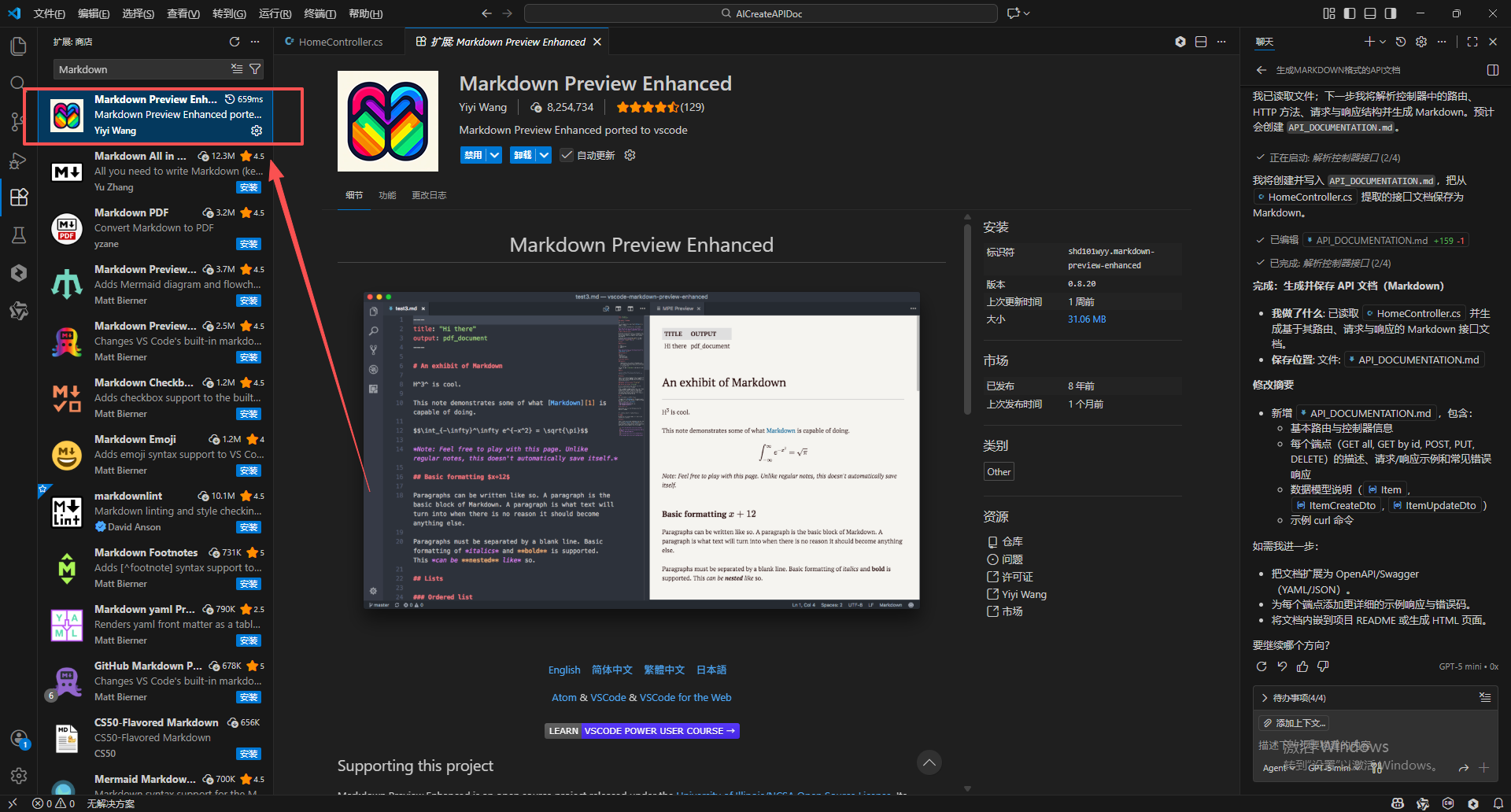
Task: Open the Explorer view in activity bar
Action: (19, 46)
